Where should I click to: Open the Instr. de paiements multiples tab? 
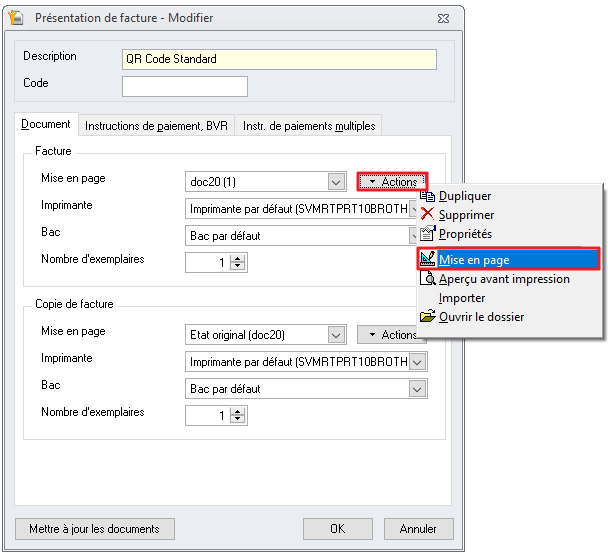coord(309,126)
